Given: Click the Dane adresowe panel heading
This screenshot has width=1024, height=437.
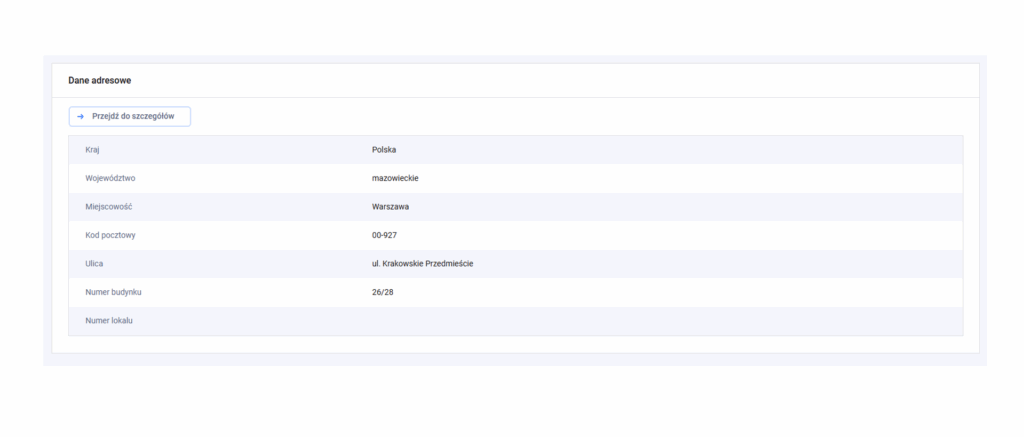Looking at the screenshot, I should [x=100, y=80].
